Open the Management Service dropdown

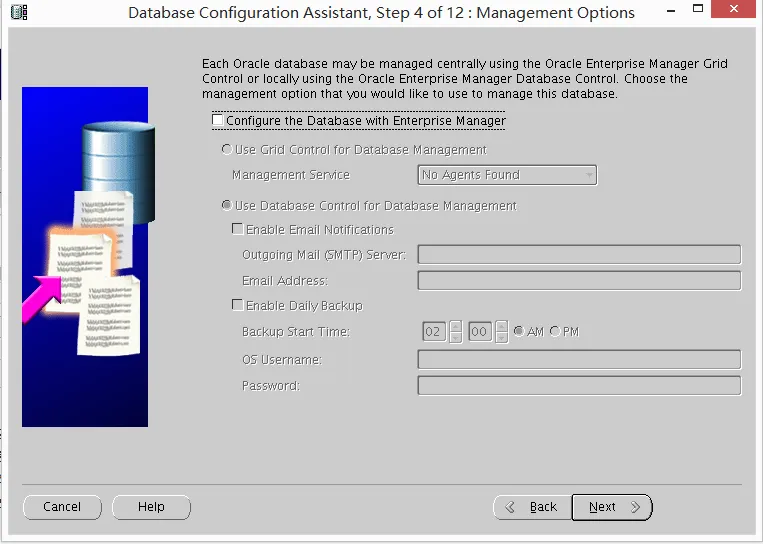tap(507, 175)
